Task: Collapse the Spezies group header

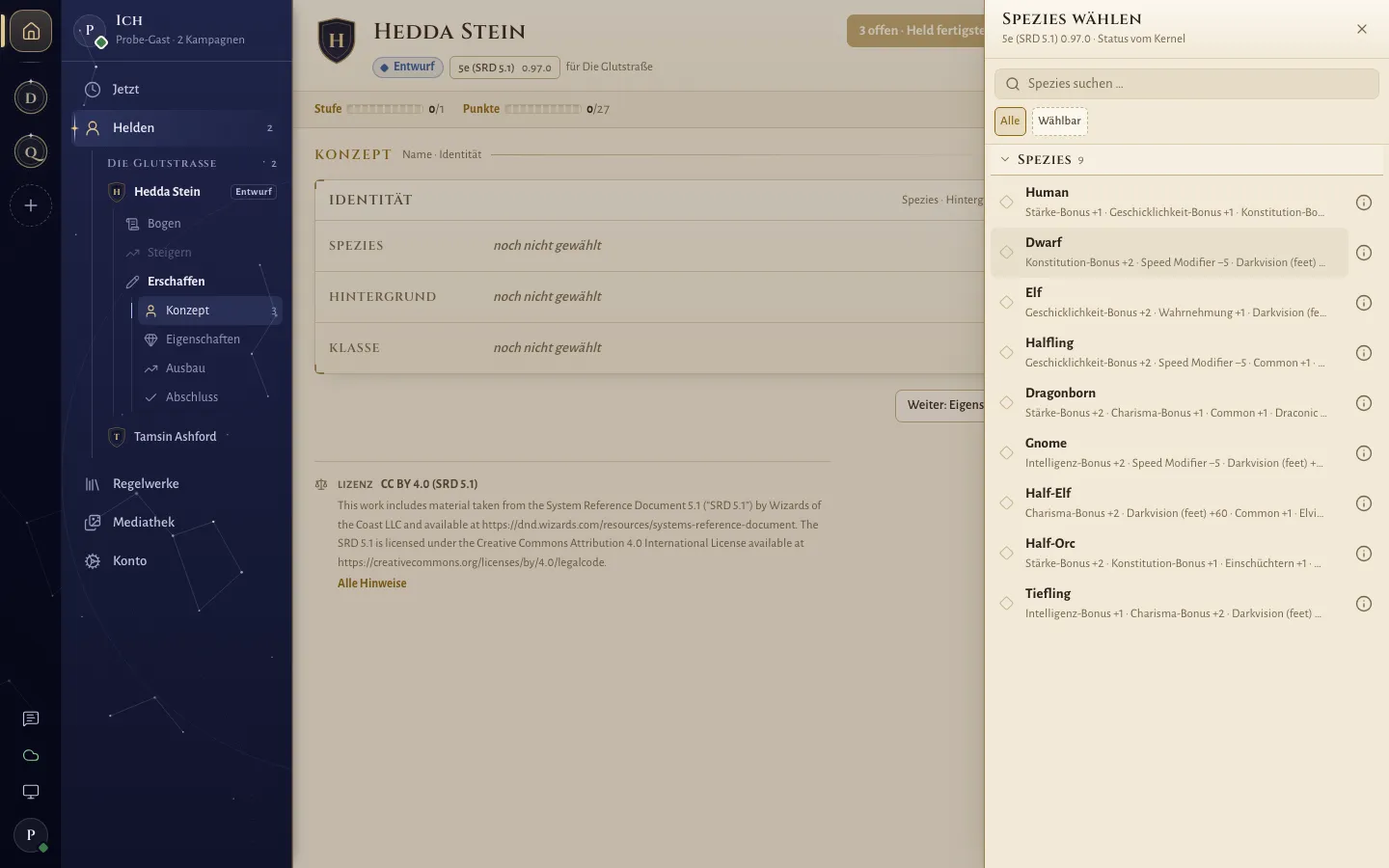Action: [1186, 159]
